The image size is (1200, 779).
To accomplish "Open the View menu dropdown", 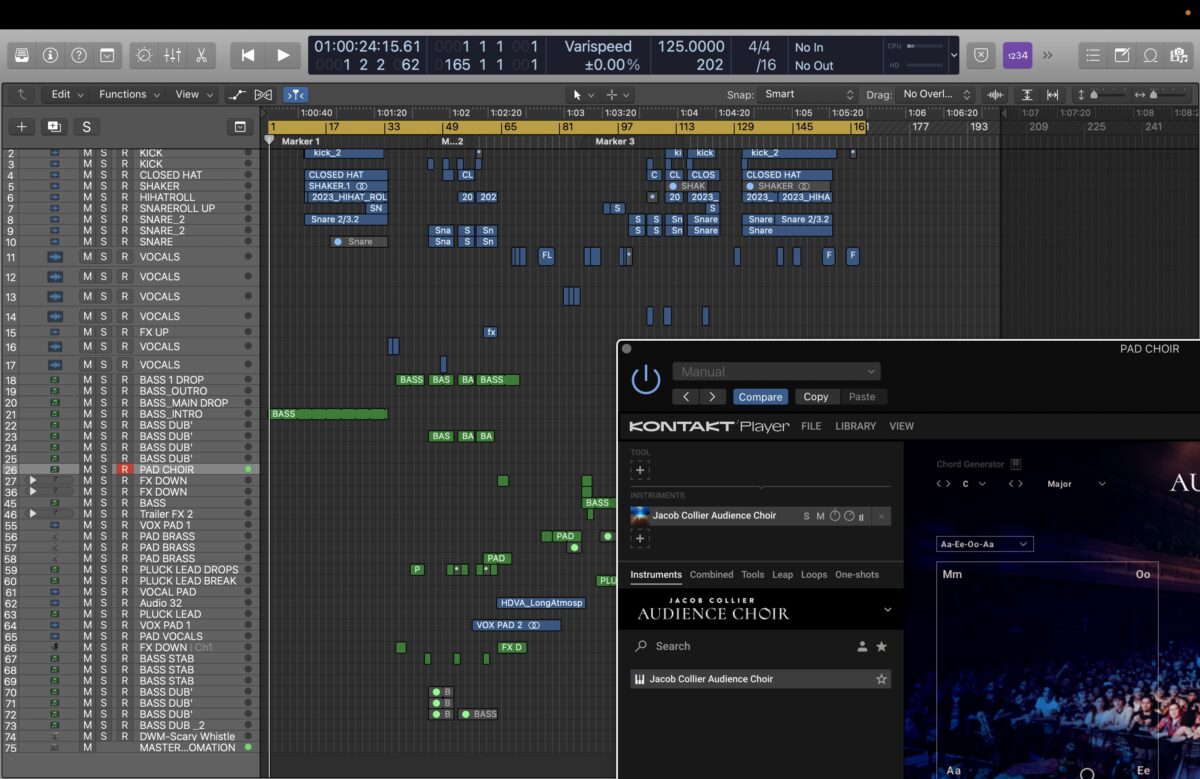I will click(x=194, y=94).
